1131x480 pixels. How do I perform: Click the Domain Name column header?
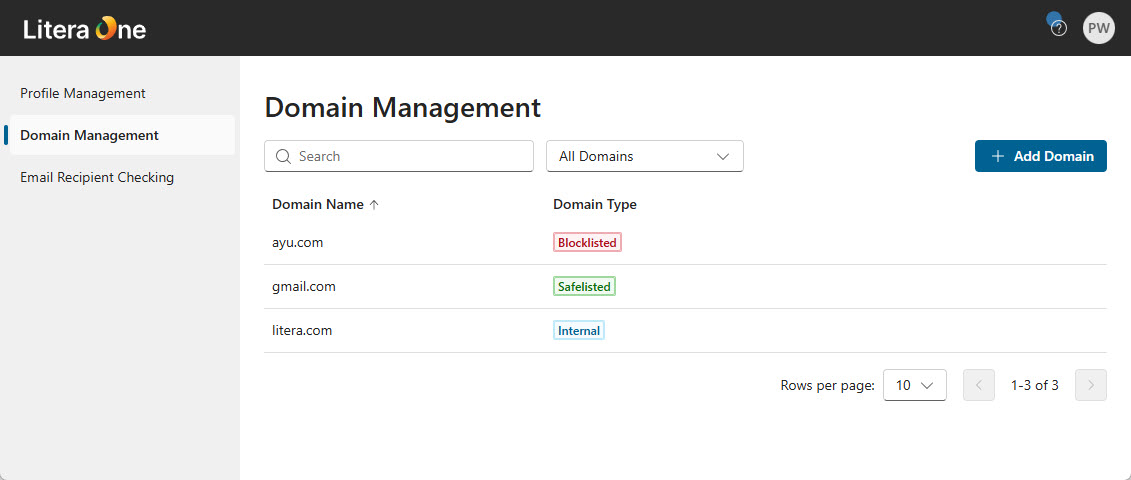pos(318,204)
